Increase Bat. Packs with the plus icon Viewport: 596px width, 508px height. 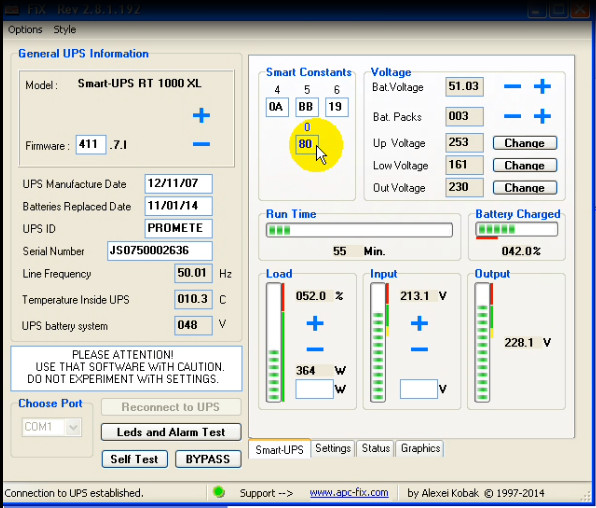[542, 116]
